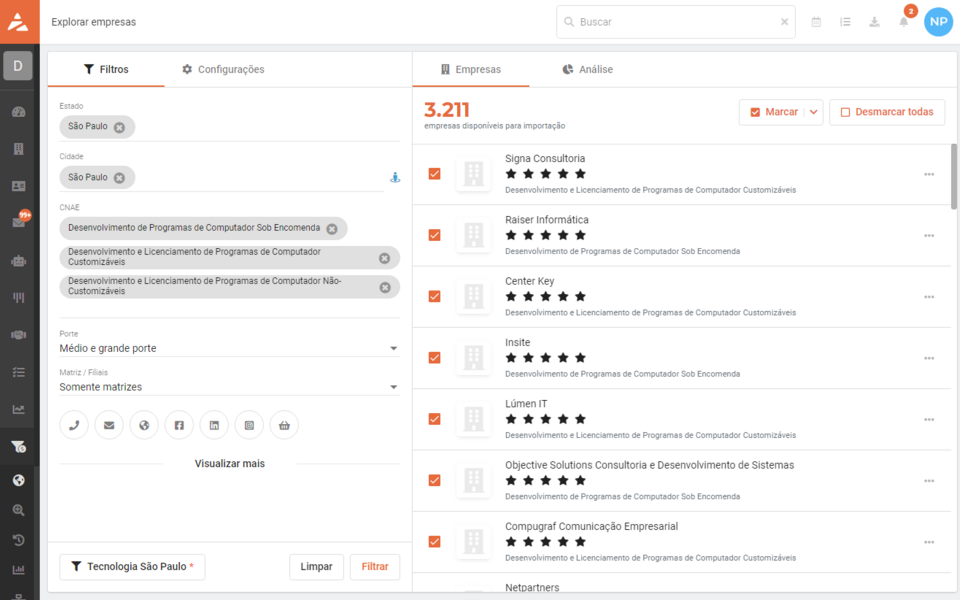Open the contacts card icon in sidebar

coord(18,186)
